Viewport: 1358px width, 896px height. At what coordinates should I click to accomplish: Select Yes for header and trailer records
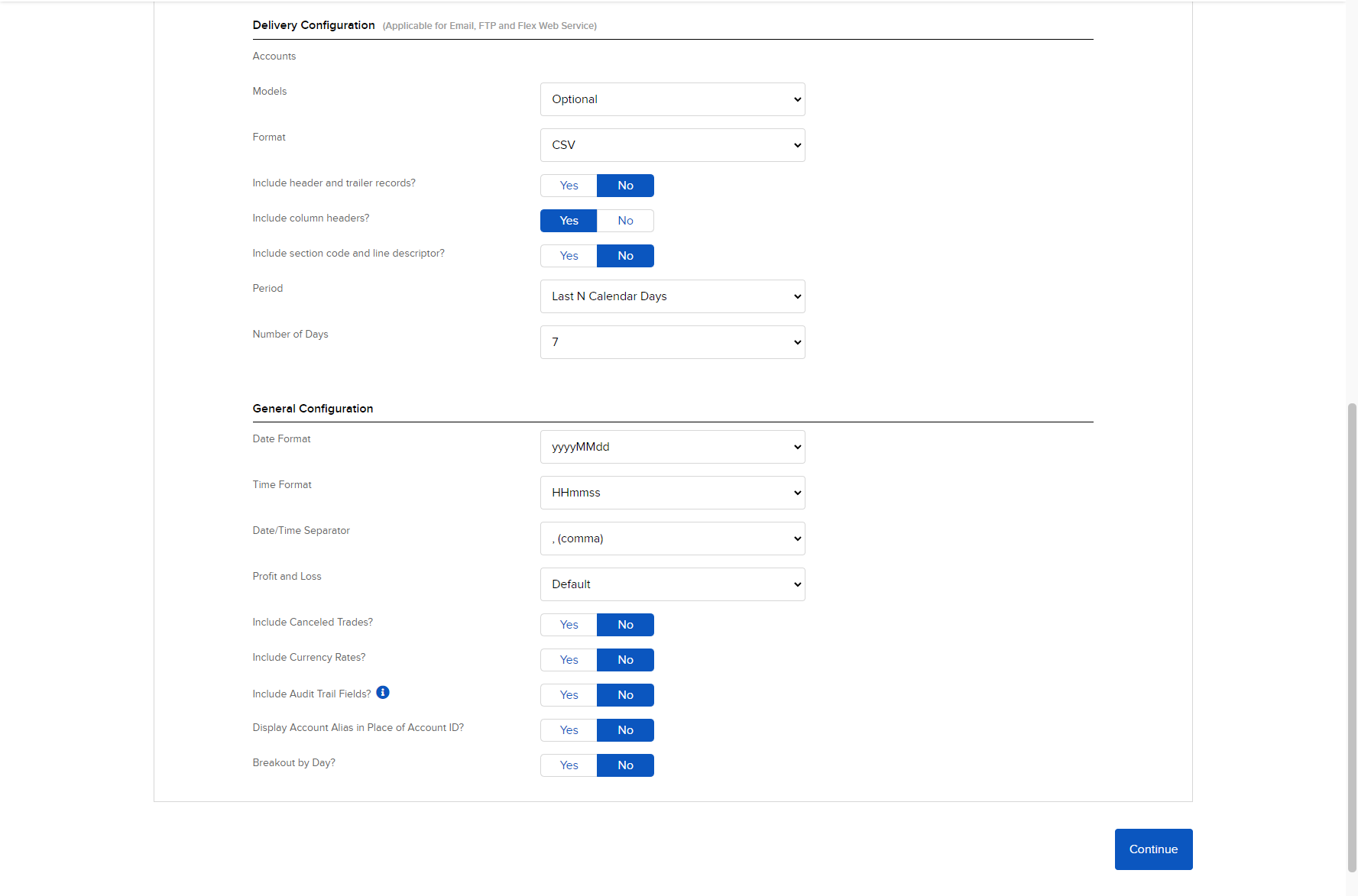(x=569, y=186)
